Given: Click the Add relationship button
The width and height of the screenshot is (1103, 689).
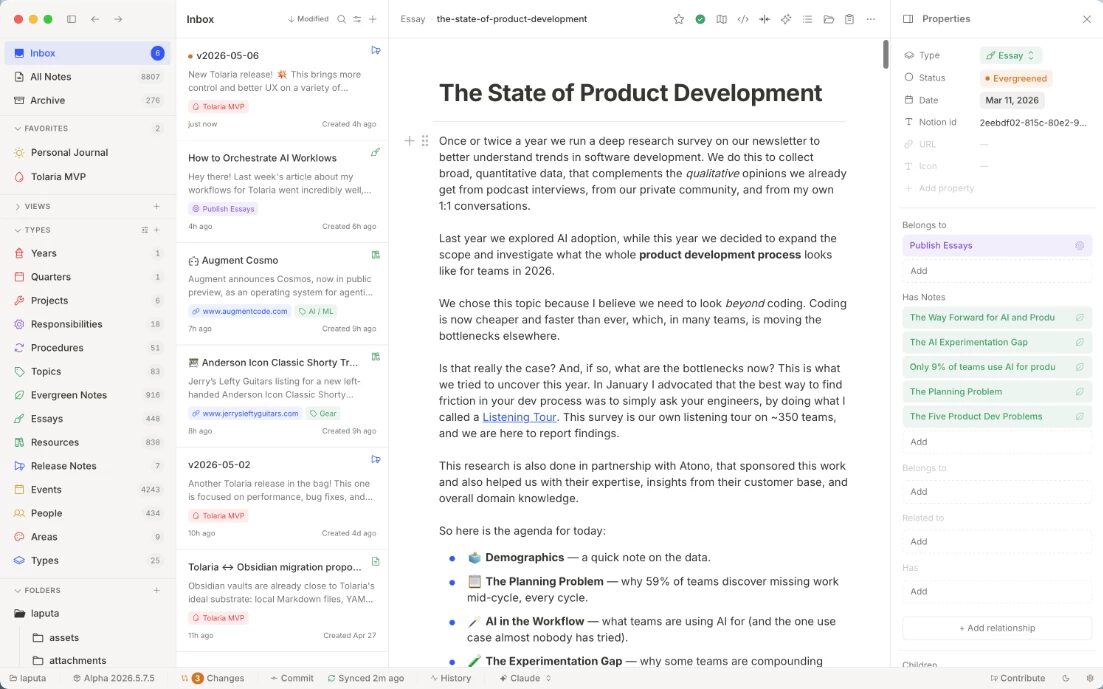Looking at the screenshot, I should [997, 628].
